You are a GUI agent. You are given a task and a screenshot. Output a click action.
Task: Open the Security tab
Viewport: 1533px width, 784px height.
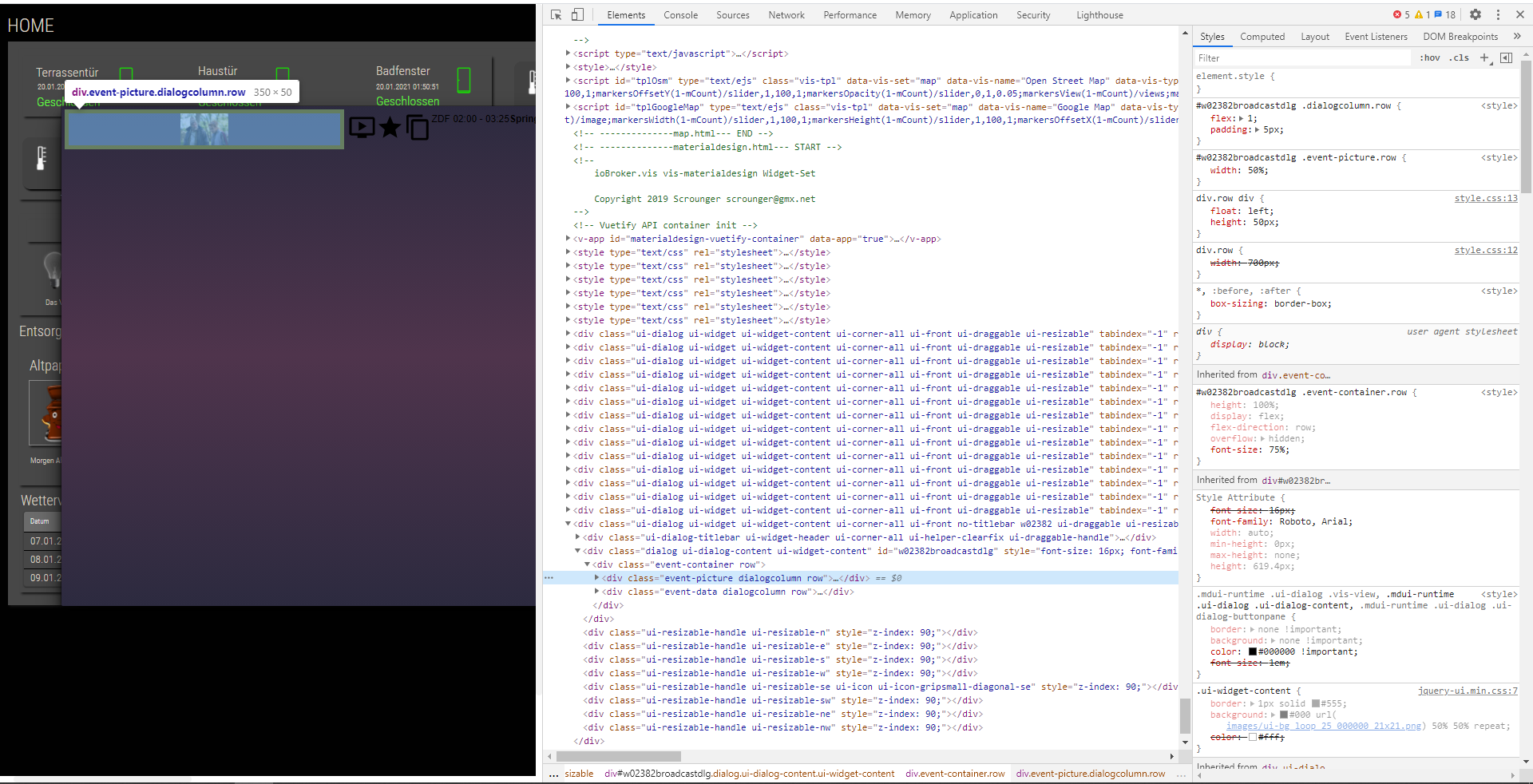[1033, 15]
